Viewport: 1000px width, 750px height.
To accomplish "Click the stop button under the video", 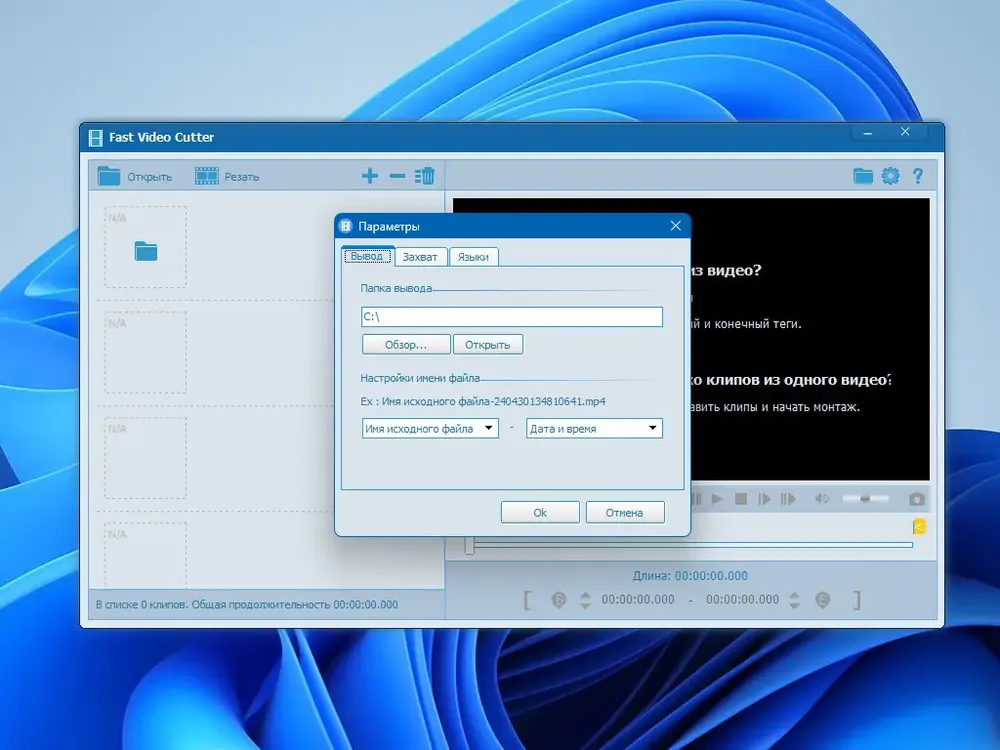I will click(x=740, y=499).
